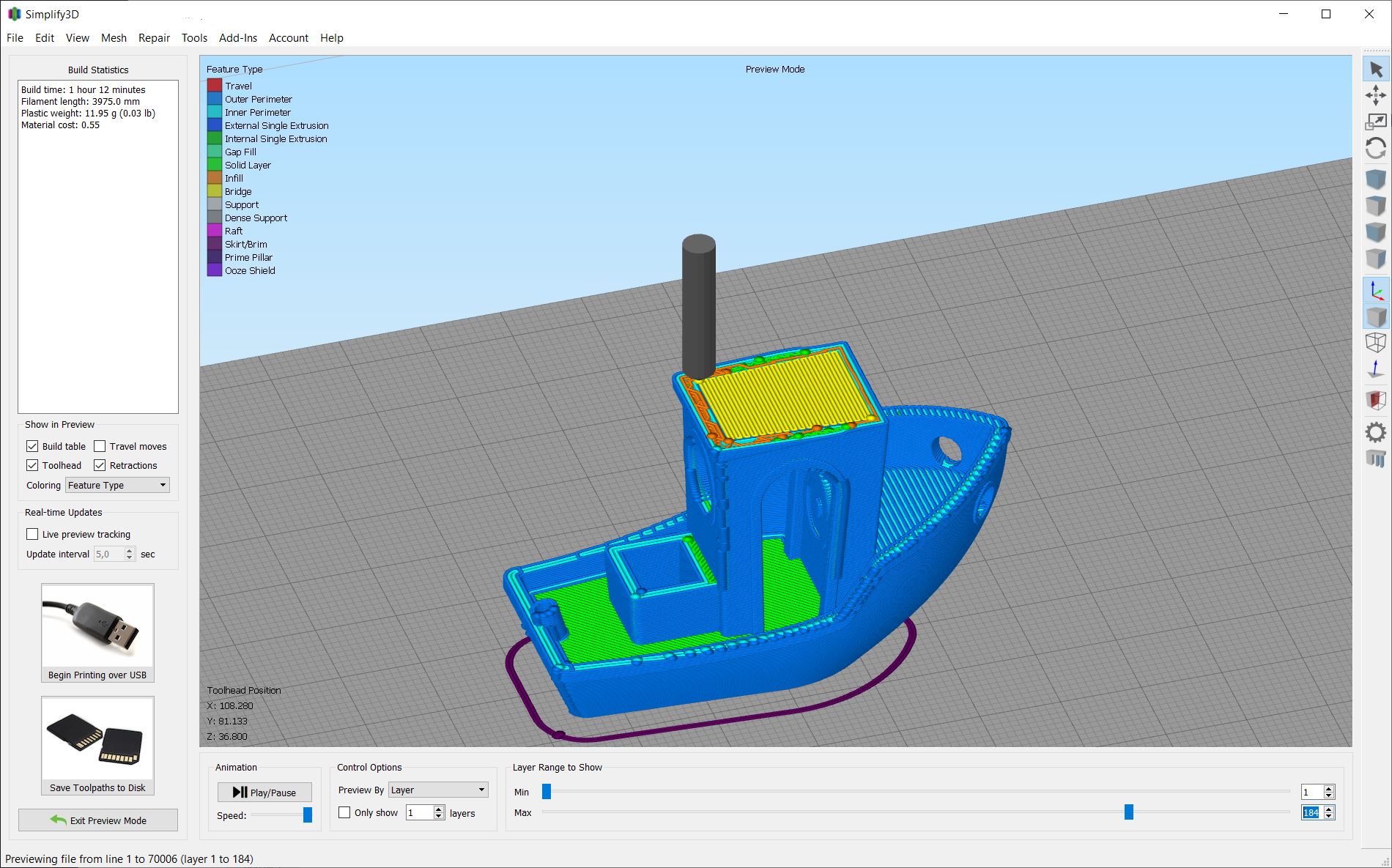This screenshot has width=1392, height=868.
Task: Open the Account menu
Action: pyautogui.click(x=289, y=38)
